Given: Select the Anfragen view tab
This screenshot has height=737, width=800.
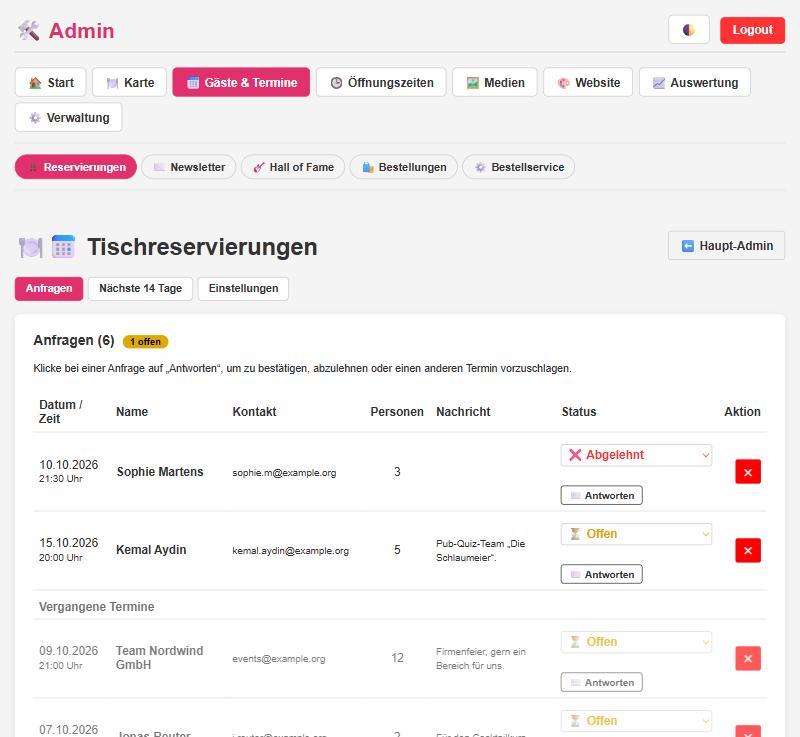Looking at the screenshot, I should tap(49, 288).
